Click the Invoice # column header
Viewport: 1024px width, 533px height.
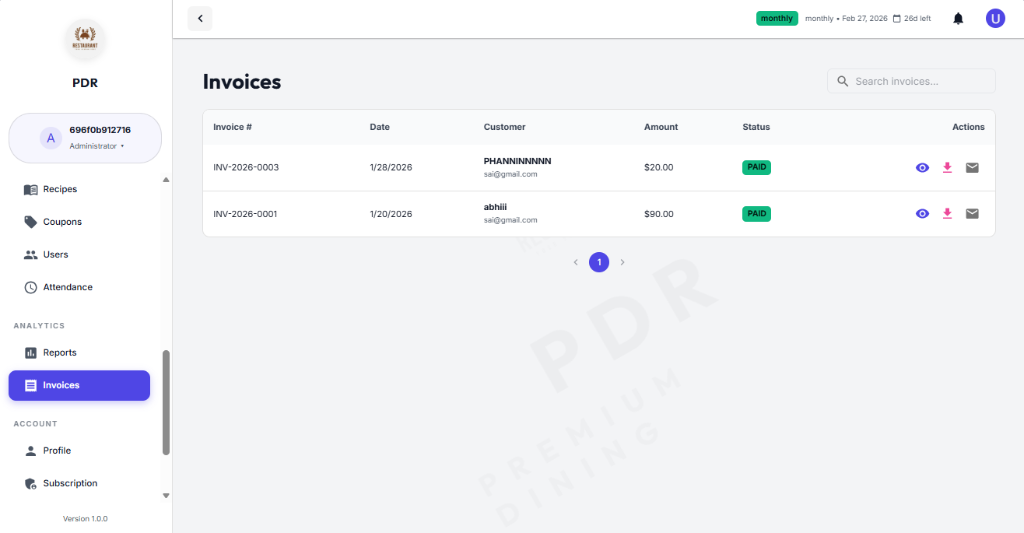click(x=232, y=127)
